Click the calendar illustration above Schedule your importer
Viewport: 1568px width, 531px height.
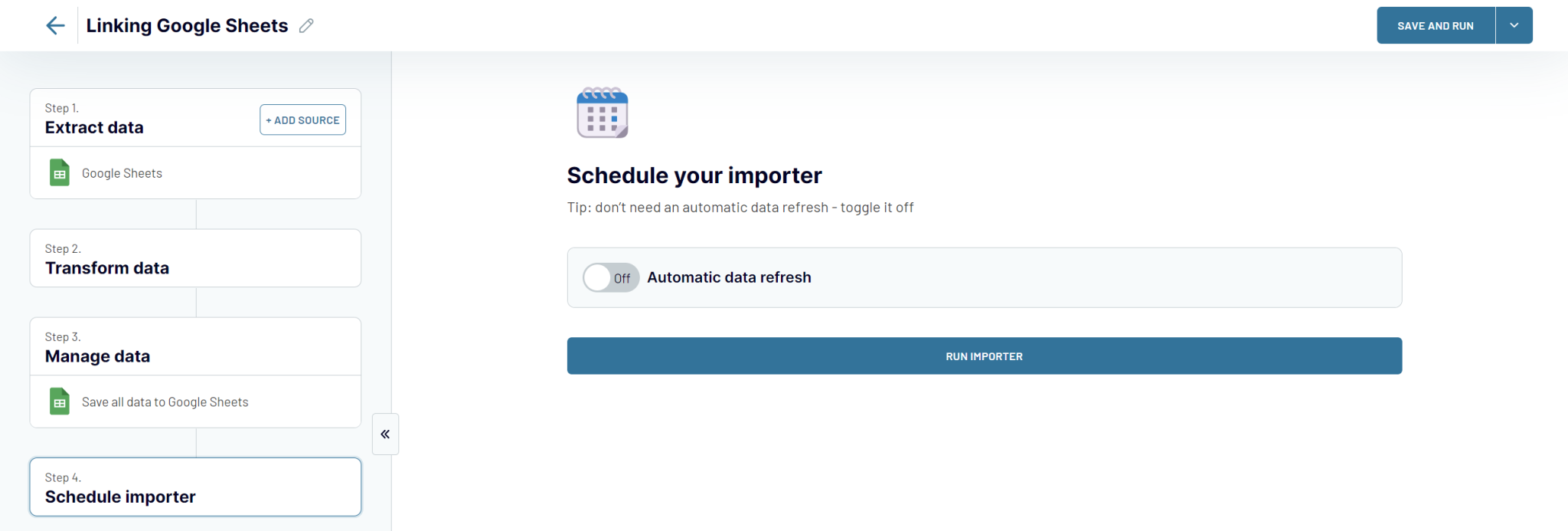coord(603,113)
